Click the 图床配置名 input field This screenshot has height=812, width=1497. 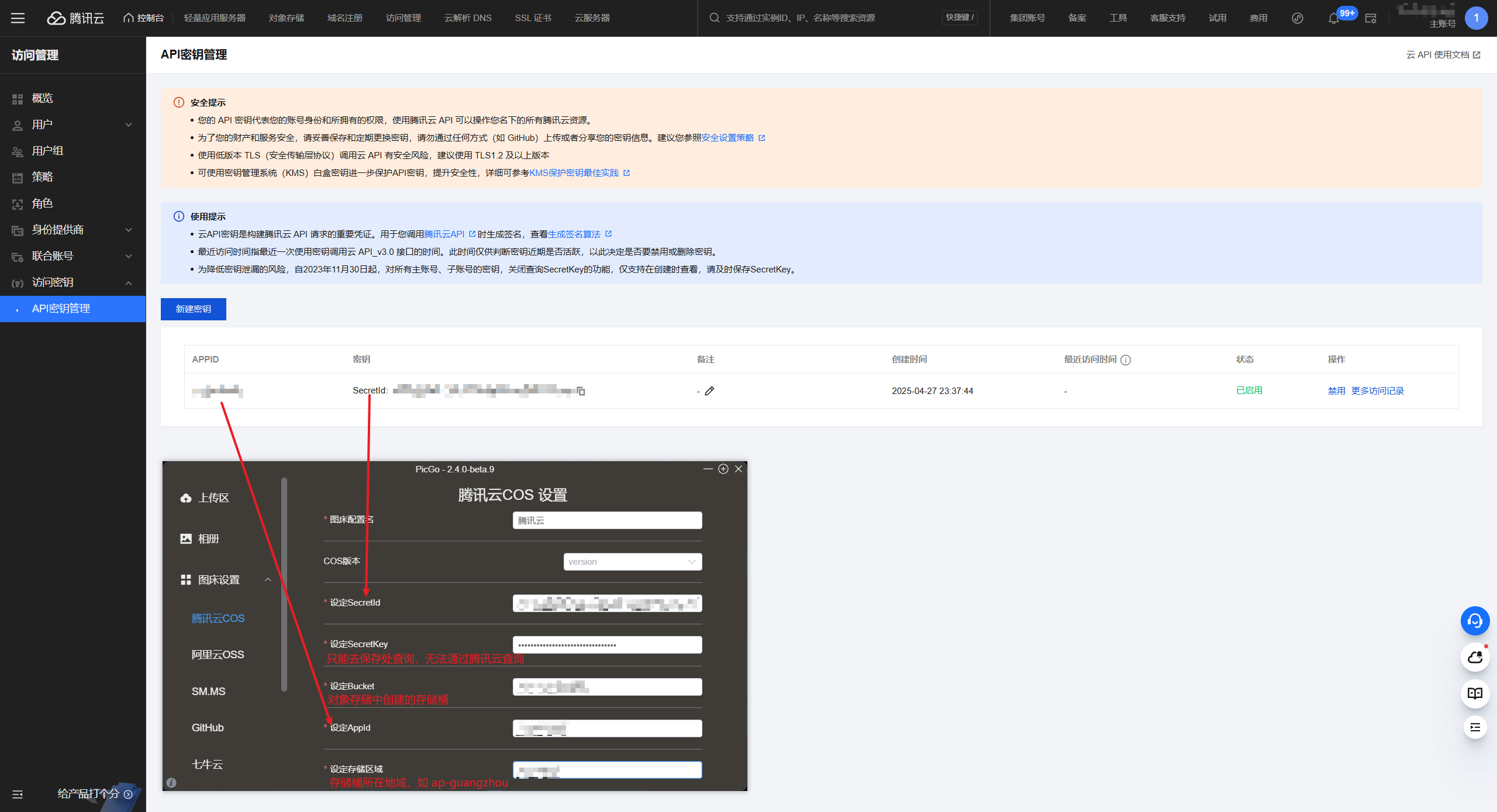point(607,520)
